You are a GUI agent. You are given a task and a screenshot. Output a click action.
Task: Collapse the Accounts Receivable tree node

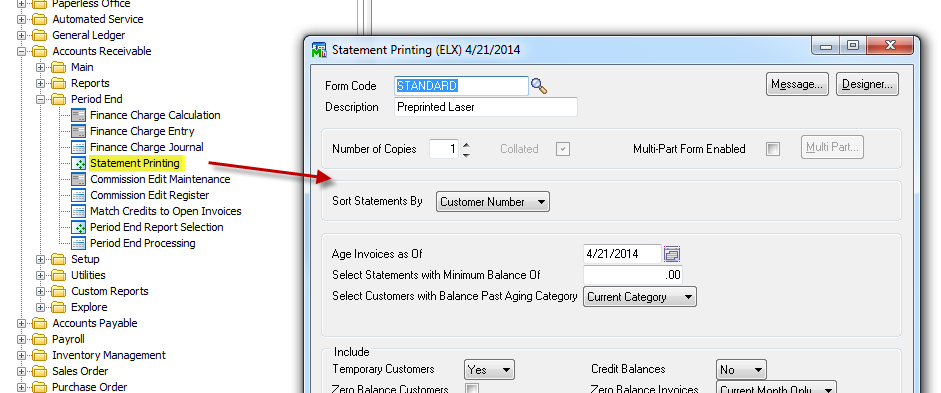click(x=22, y=51)
